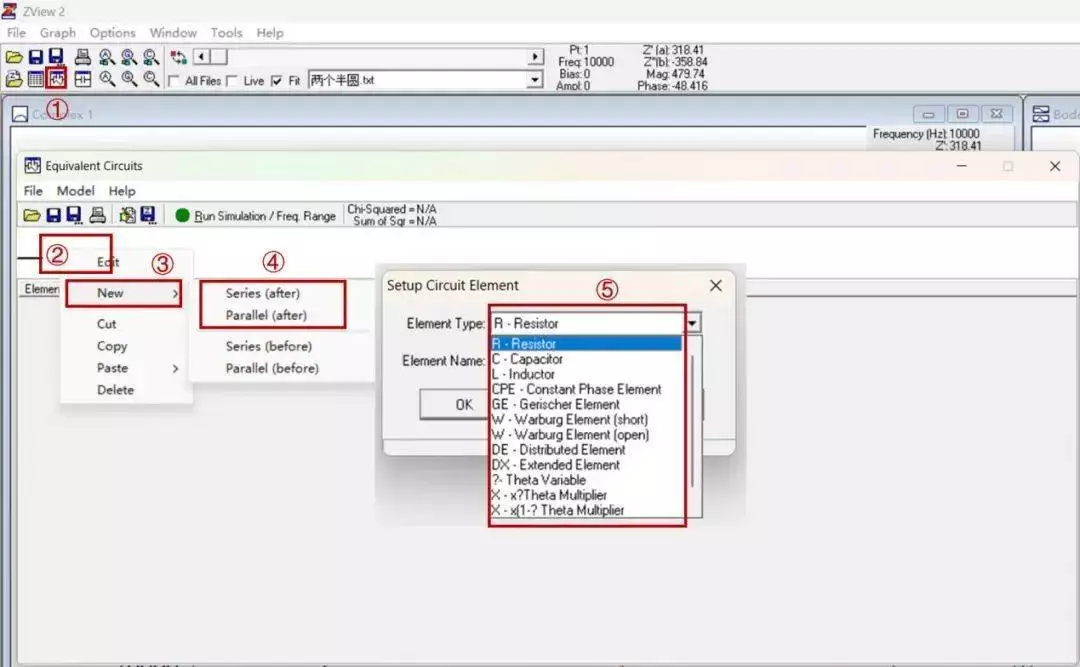Click the data point slider thumb
The height and width of the screenshot is (667, 1080).
click(x=218, y=57)
